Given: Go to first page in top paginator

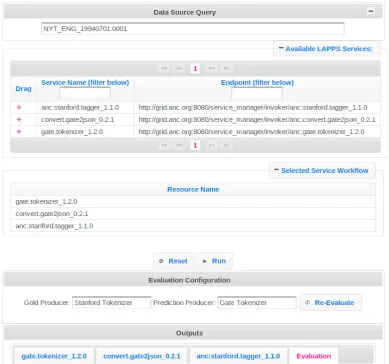Looking at the screenshot, I should tap(164, 68).
